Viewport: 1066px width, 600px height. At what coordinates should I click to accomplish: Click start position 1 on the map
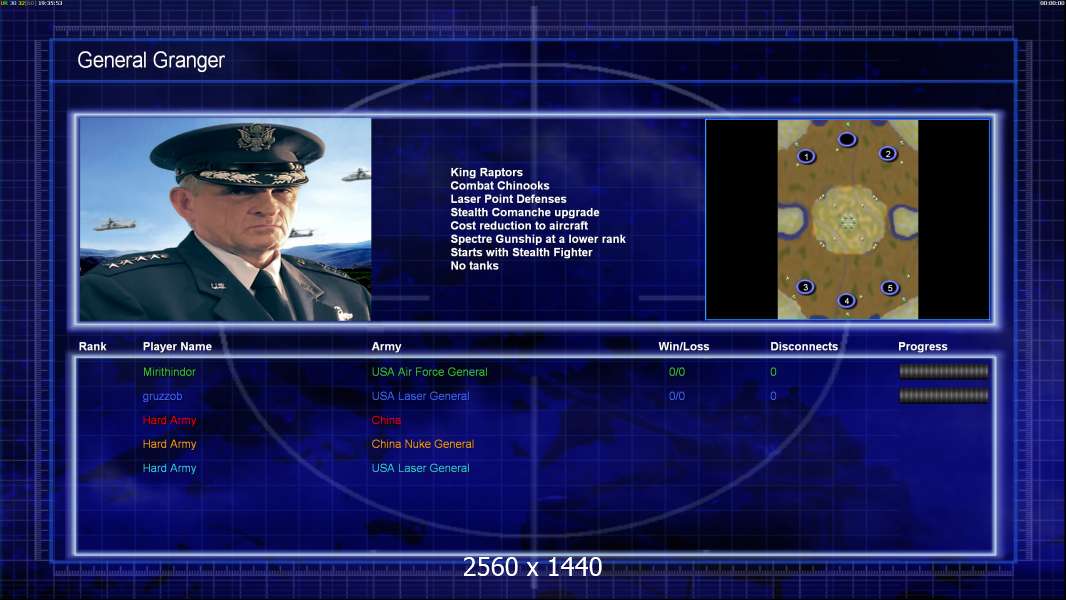click(x=806, y=156)
